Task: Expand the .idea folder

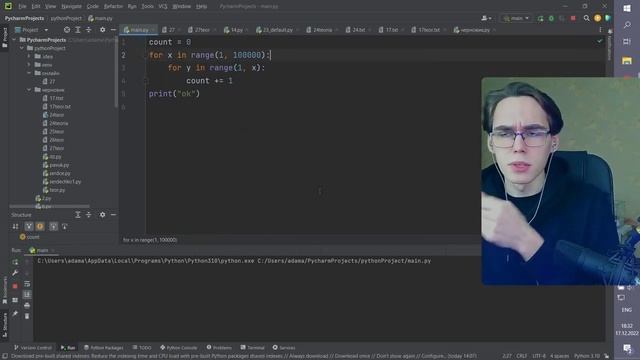Action: (x=29, y=56)
